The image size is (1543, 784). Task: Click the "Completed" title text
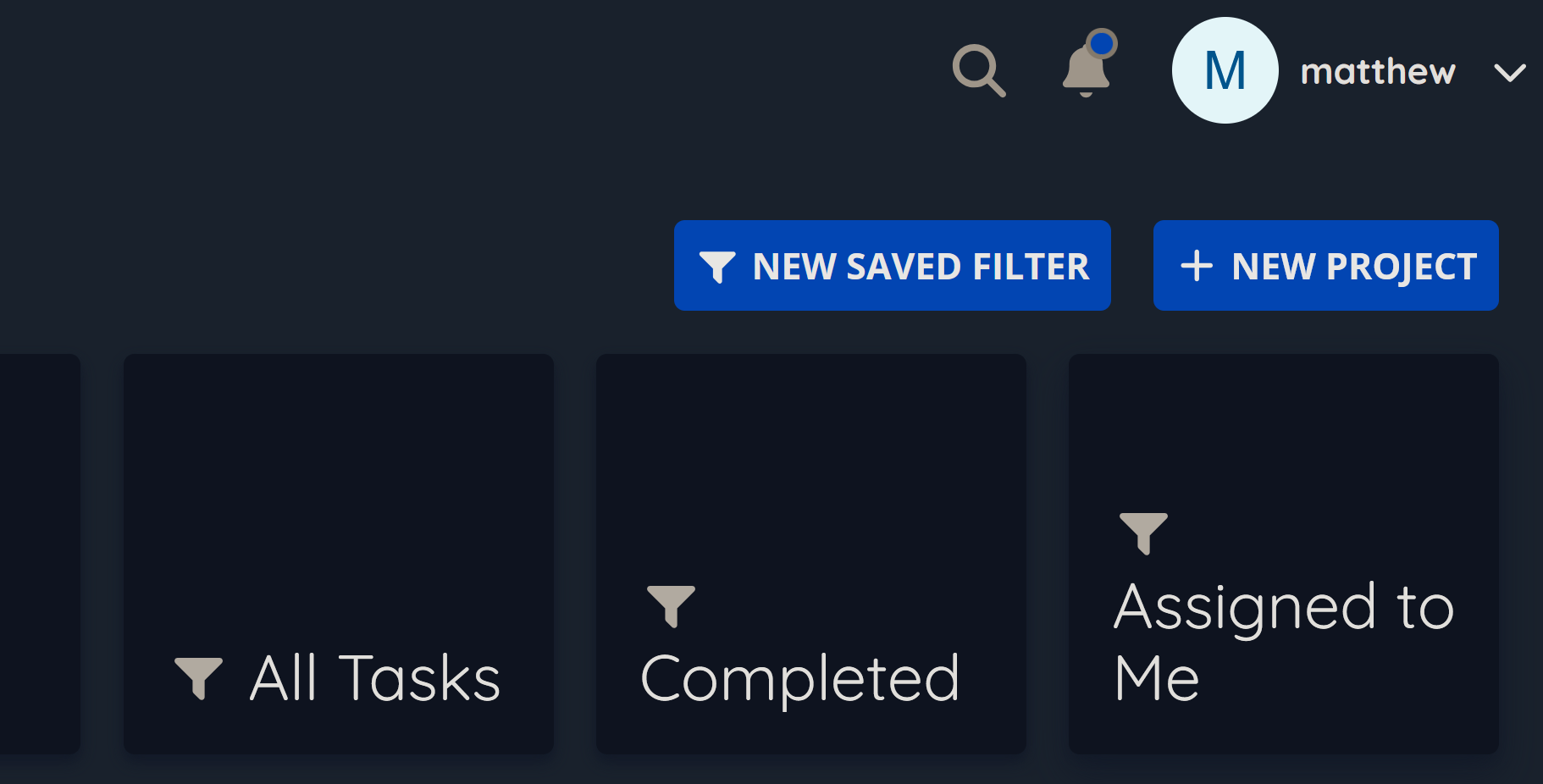coord(800,678)
